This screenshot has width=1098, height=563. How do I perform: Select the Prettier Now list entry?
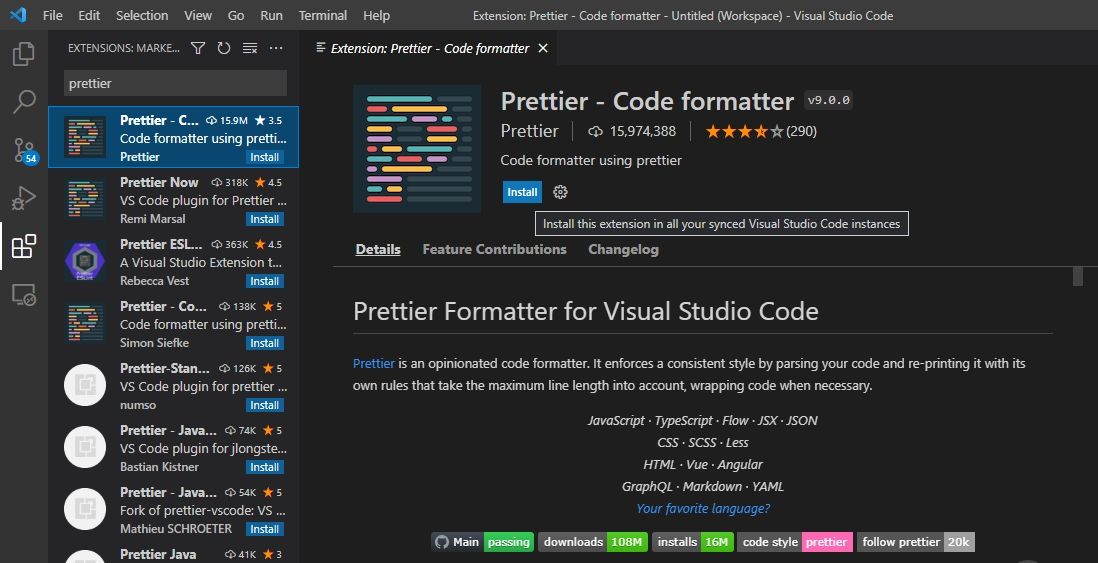pos(174,200)
